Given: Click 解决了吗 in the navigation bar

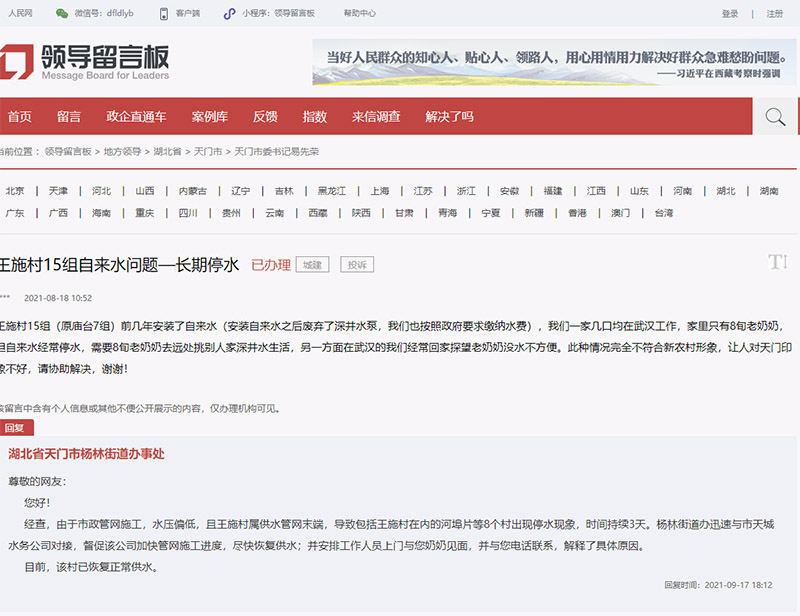Looking at the screenshot, I should click(x=449, y=117).
